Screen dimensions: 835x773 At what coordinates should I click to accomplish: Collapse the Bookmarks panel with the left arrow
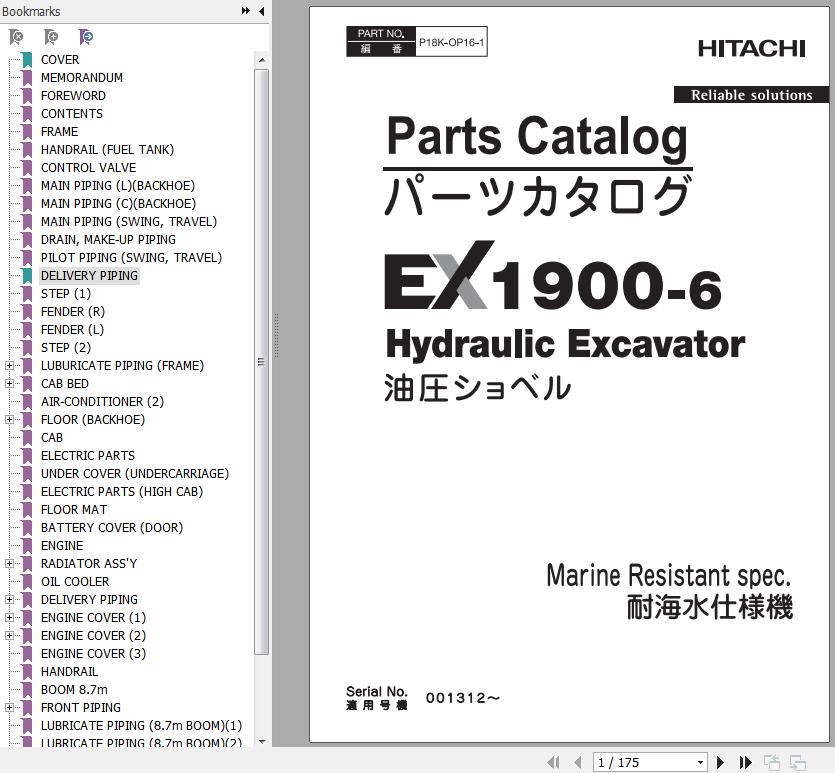[261, 11]
